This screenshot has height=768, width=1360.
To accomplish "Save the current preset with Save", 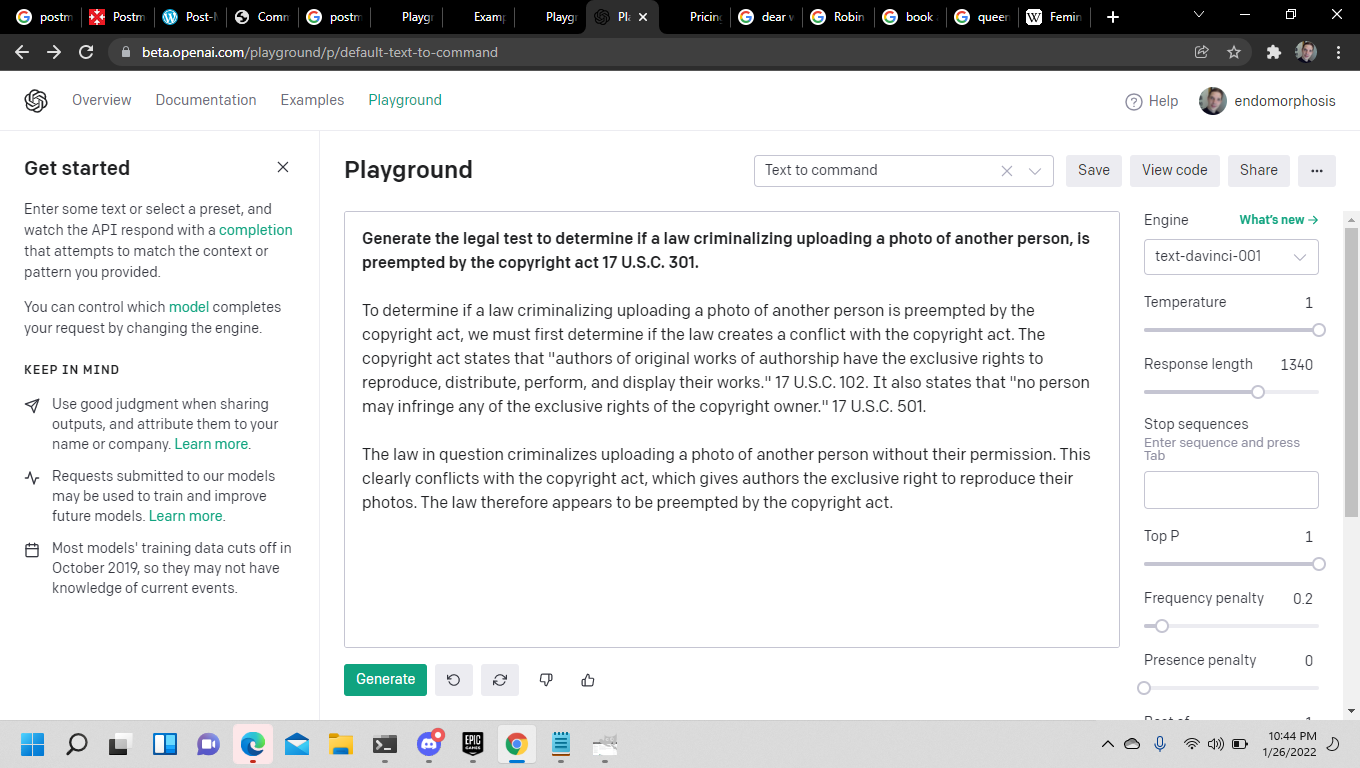I will click(1094, 170).
